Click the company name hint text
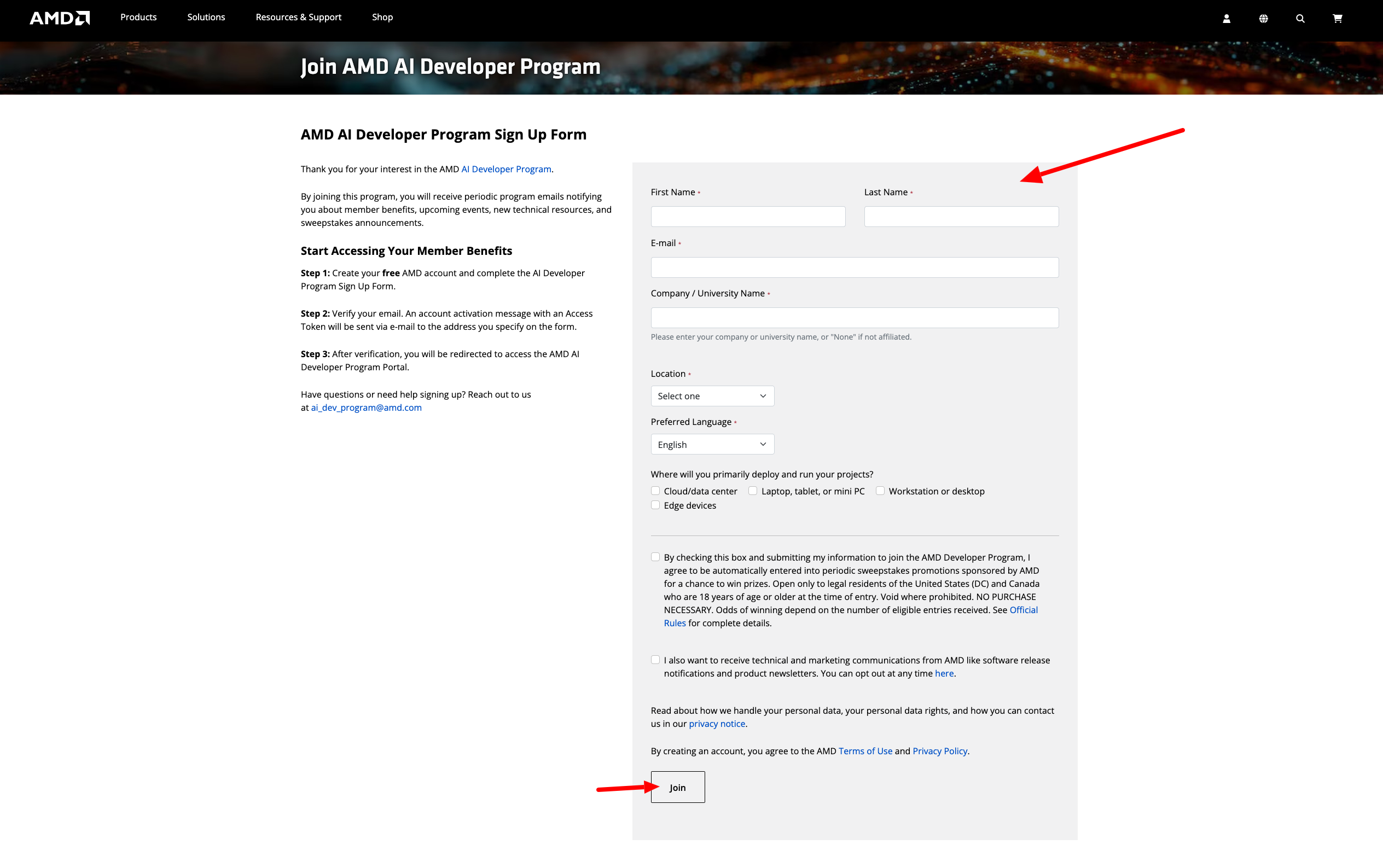This screenshot has width=1383, height=868. coord(781,337)
